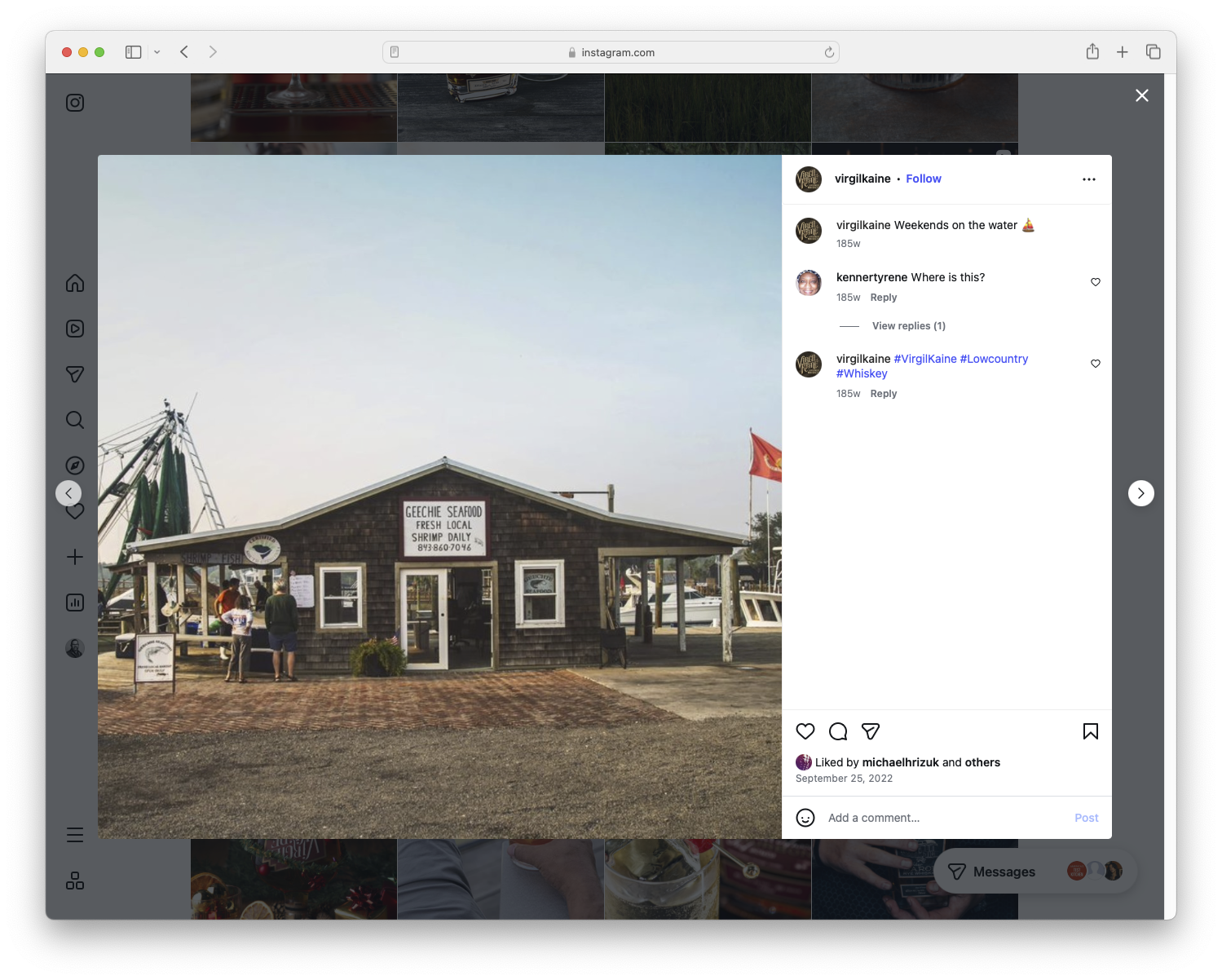Advance to the next post with the arrow
This screenshot has width=1222, height=980.
point(1140,492)
